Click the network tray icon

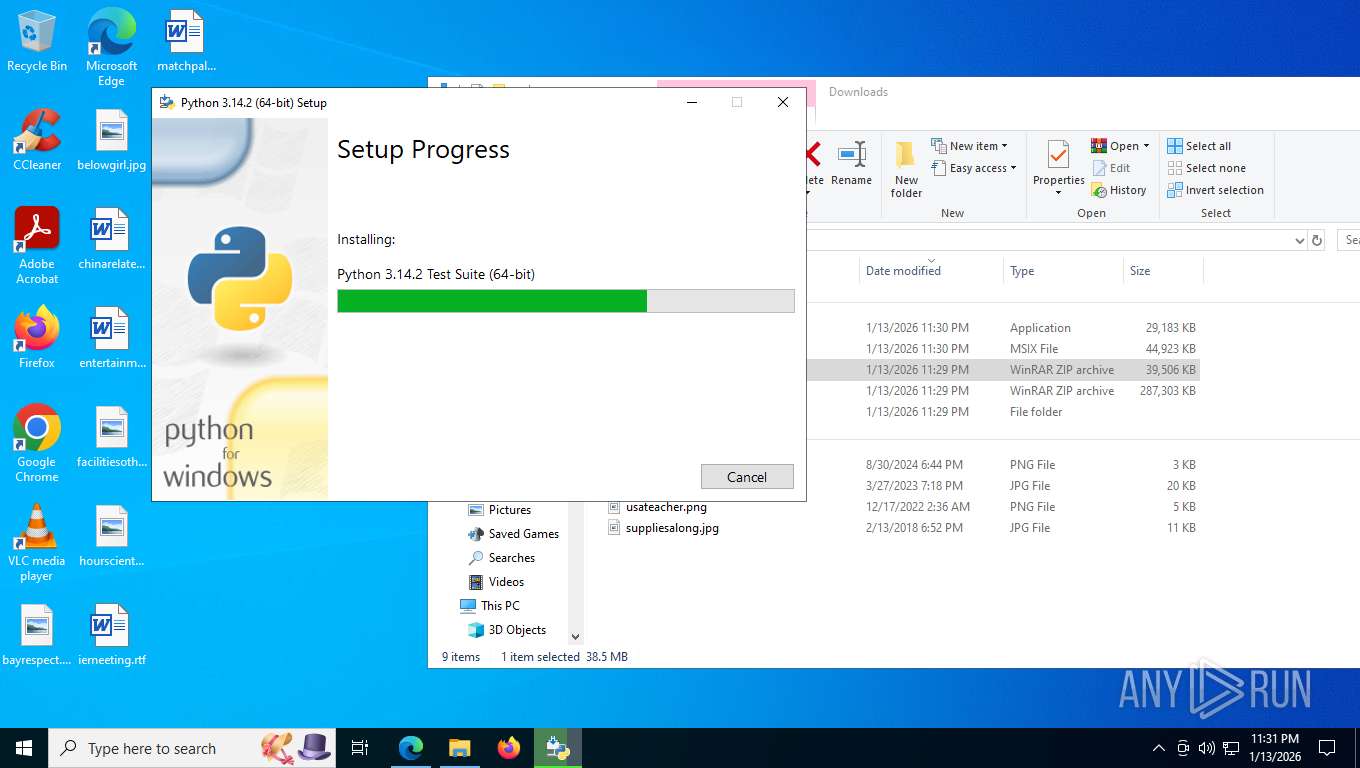(x=1231, y=748)
